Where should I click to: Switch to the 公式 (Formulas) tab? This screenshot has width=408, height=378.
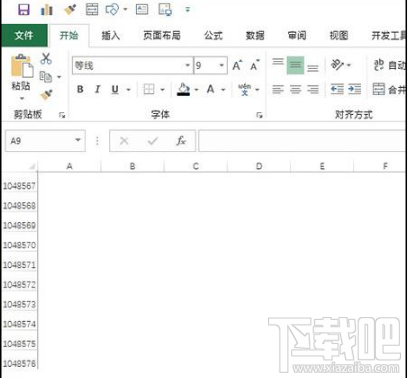coord(213,35)
